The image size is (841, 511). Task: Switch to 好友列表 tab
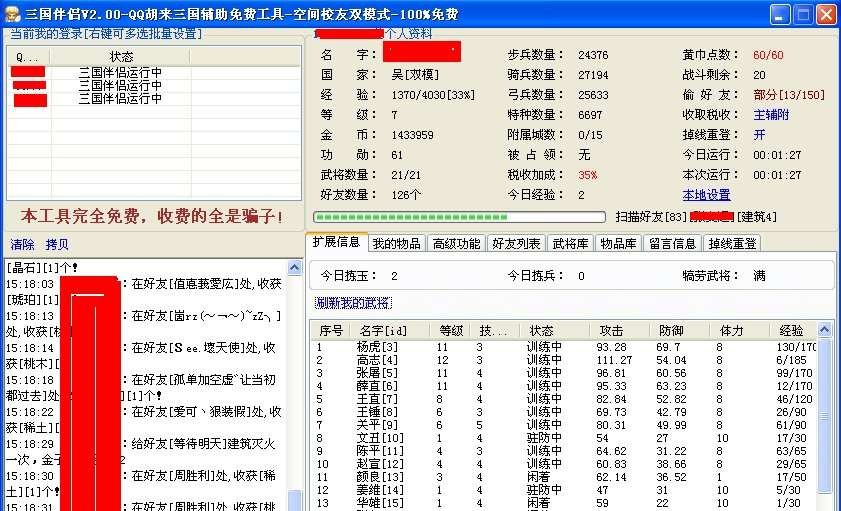click(516, 244)
